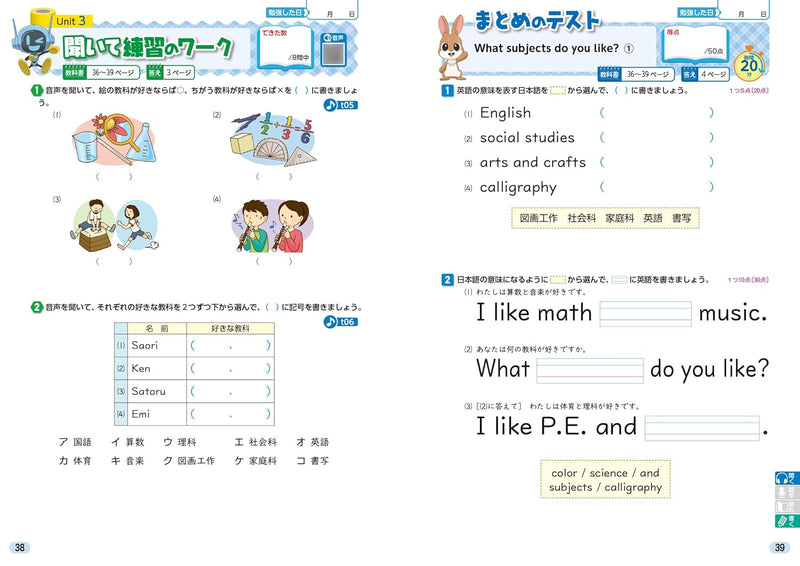Click Ken's favorite subjects answer cell
Image resolution: width=800 pixels, height=566 pixels.
click(231, 368)
